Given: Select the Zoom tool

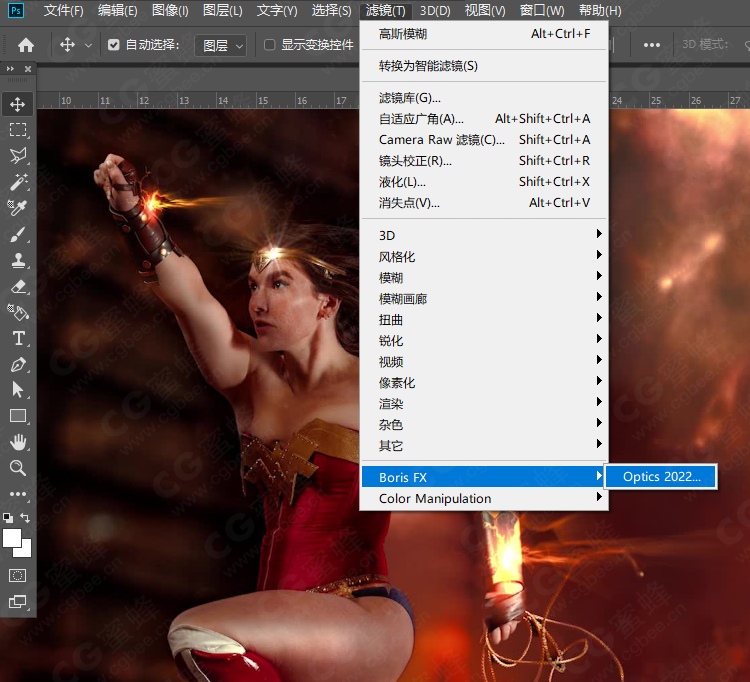Looking at the screenshot, I should (x=18, y=467).
